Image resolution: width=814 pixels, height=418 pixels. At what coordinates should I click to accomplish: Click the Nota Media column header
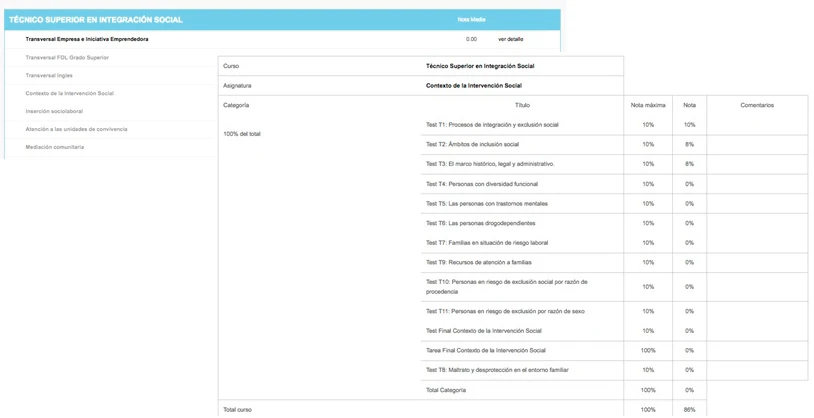click(x=471, y=20)
